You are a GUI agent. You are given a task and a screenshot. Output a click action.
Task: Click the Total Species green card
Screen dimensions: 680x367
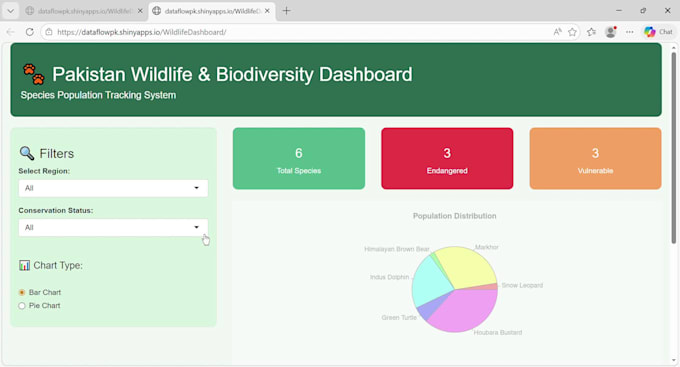click(299, 158)
